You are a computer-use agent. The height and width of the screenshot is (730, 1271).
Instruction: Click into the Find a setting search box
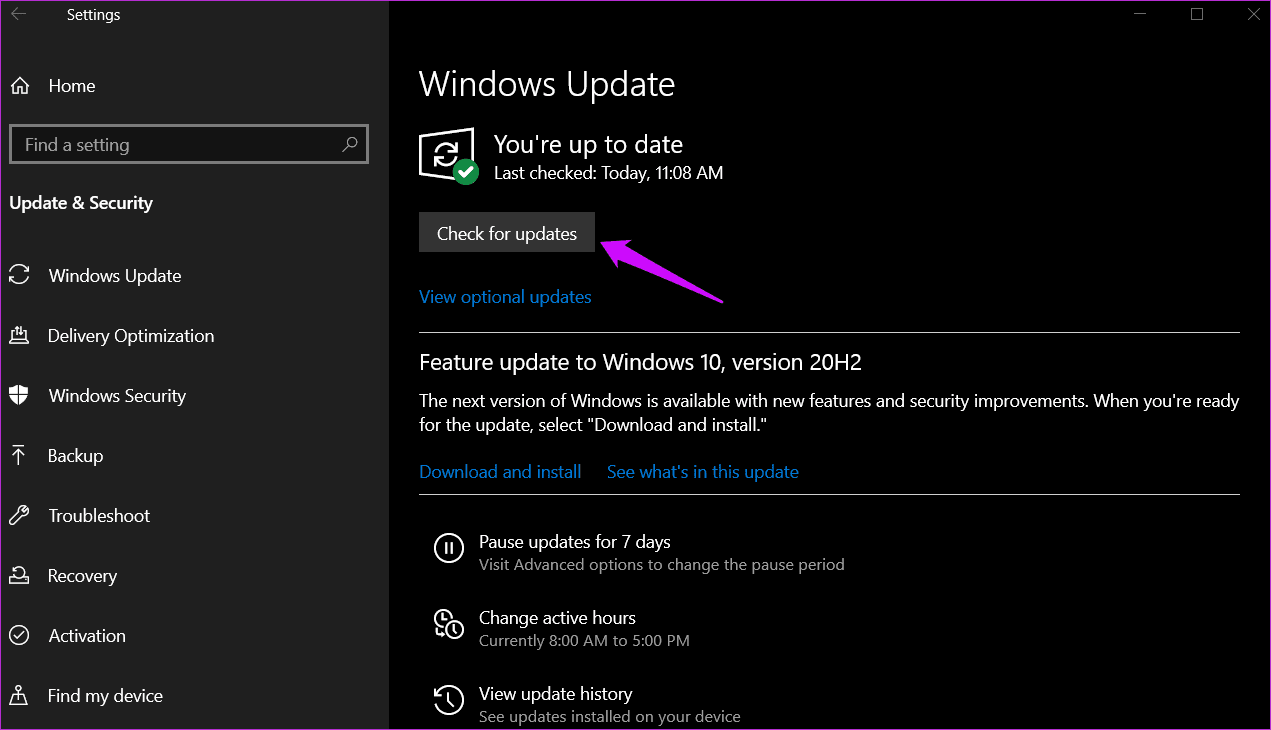(x=189, y=144)
